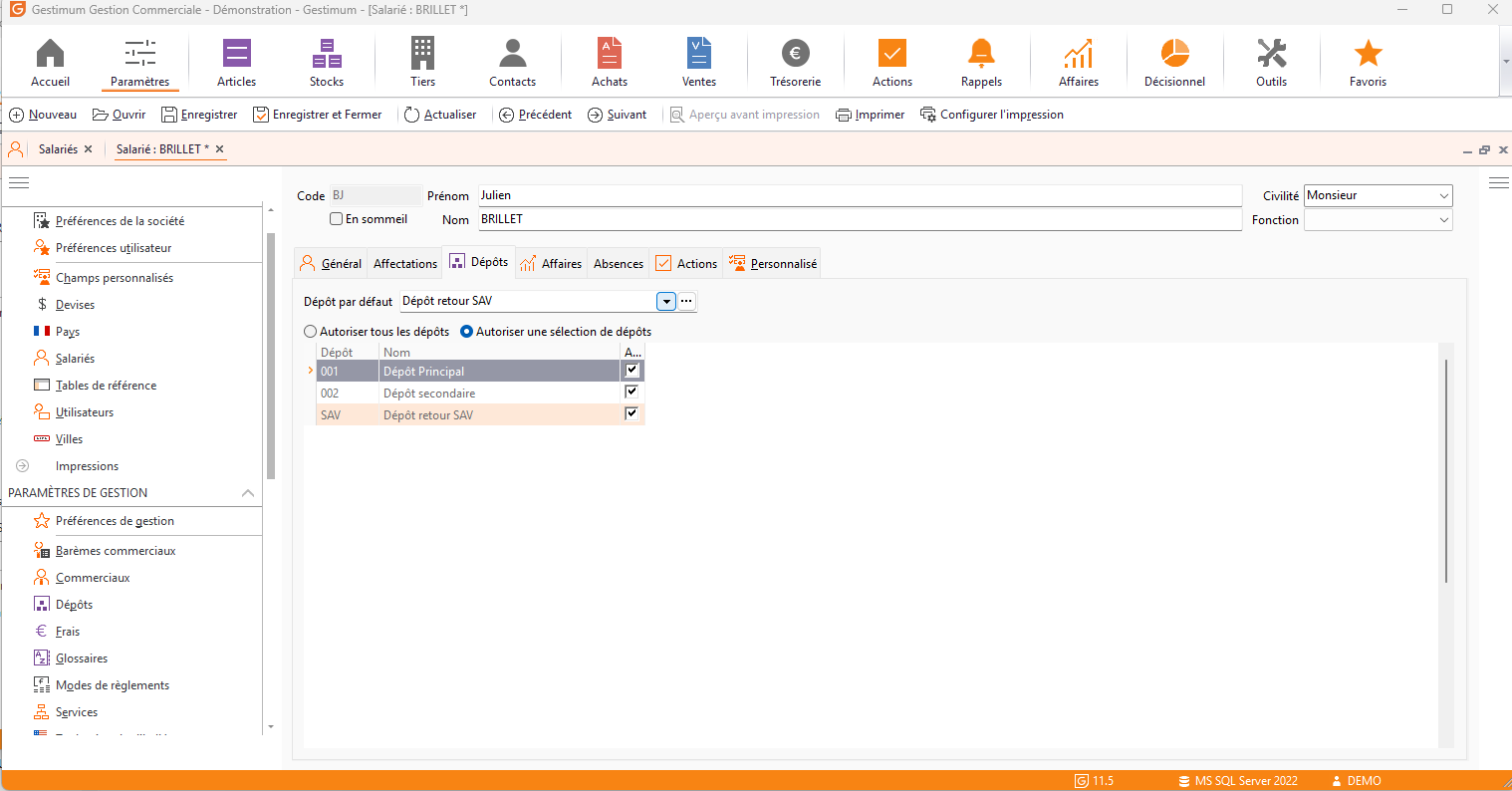Click the sidebar vertical scrollbar

pyautogui.click(x=271, y=357)
